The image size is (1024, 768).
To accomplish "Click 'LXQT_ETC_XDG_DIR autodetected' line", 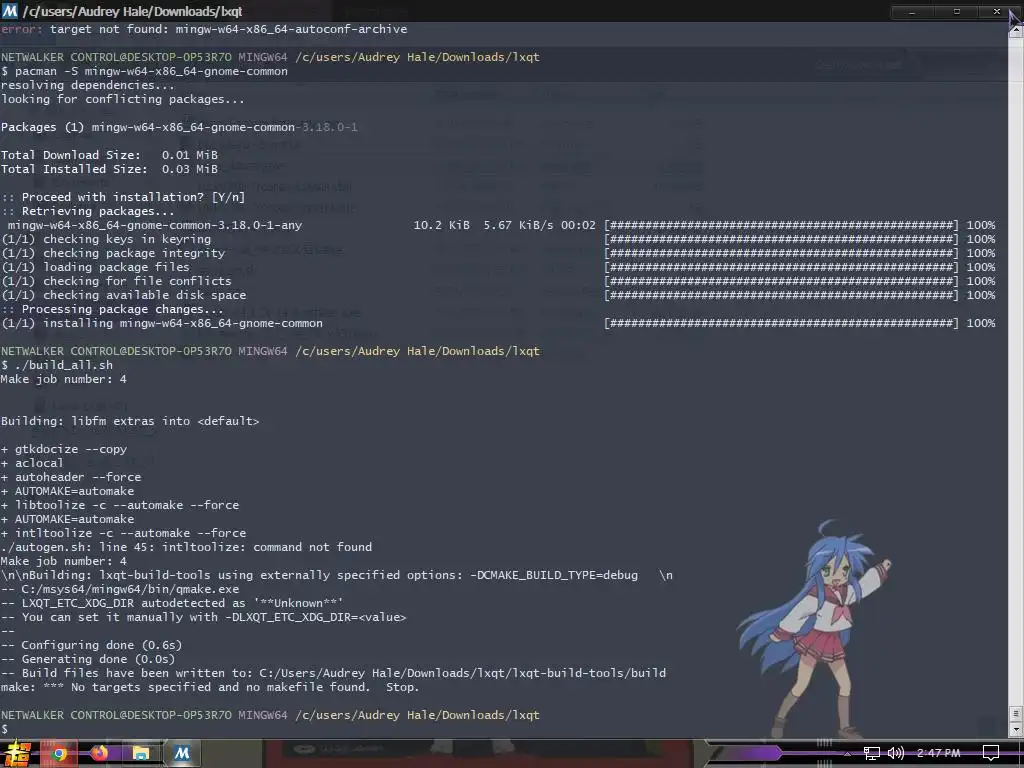I will [x=172, y=603].
